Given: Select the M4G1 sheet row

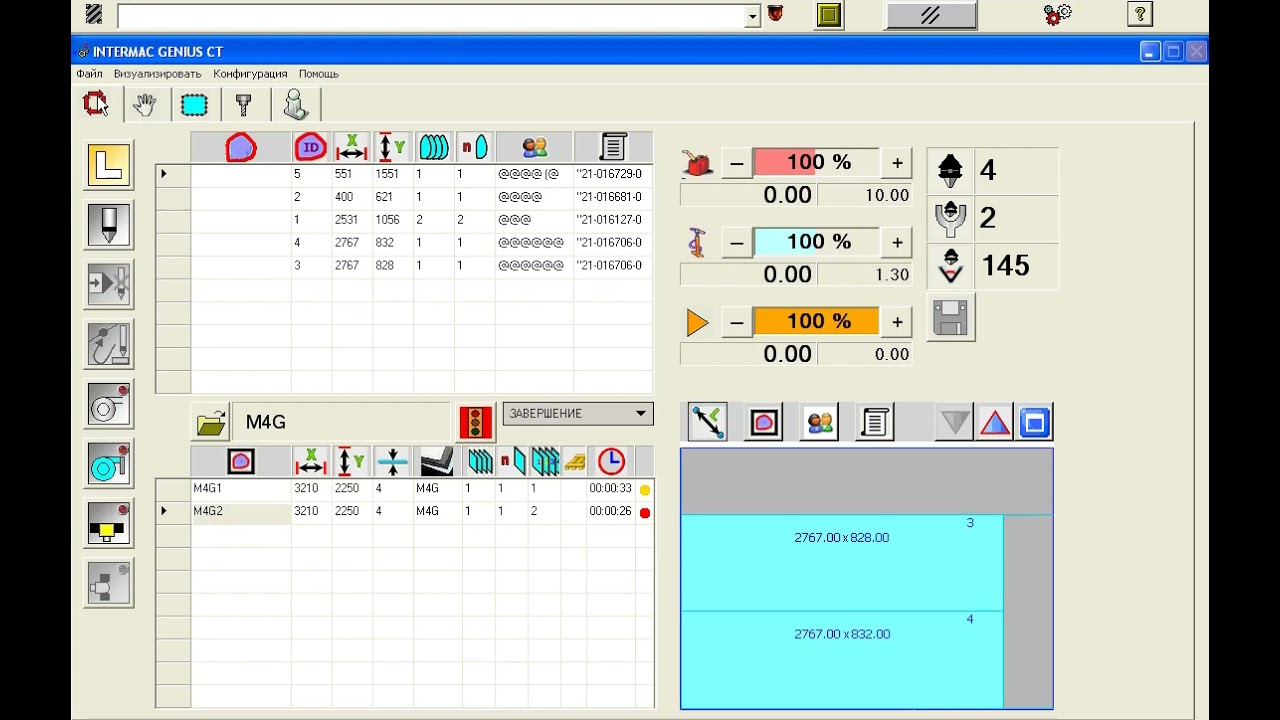Looking at the screenshot, I should tap(404, 489).
